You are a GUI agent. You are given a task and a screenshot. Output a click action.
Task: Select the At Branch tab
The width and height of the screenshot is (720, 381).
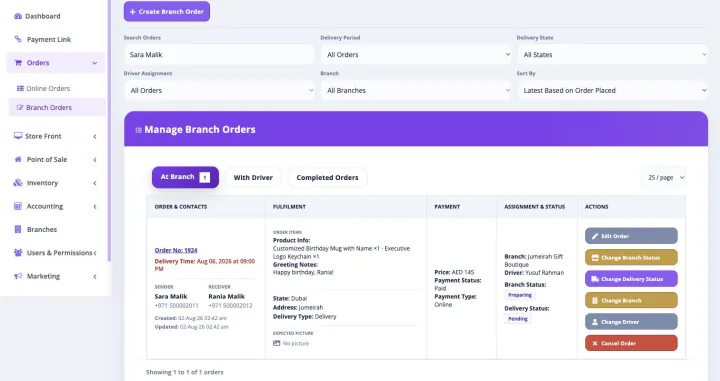point(185,177)
